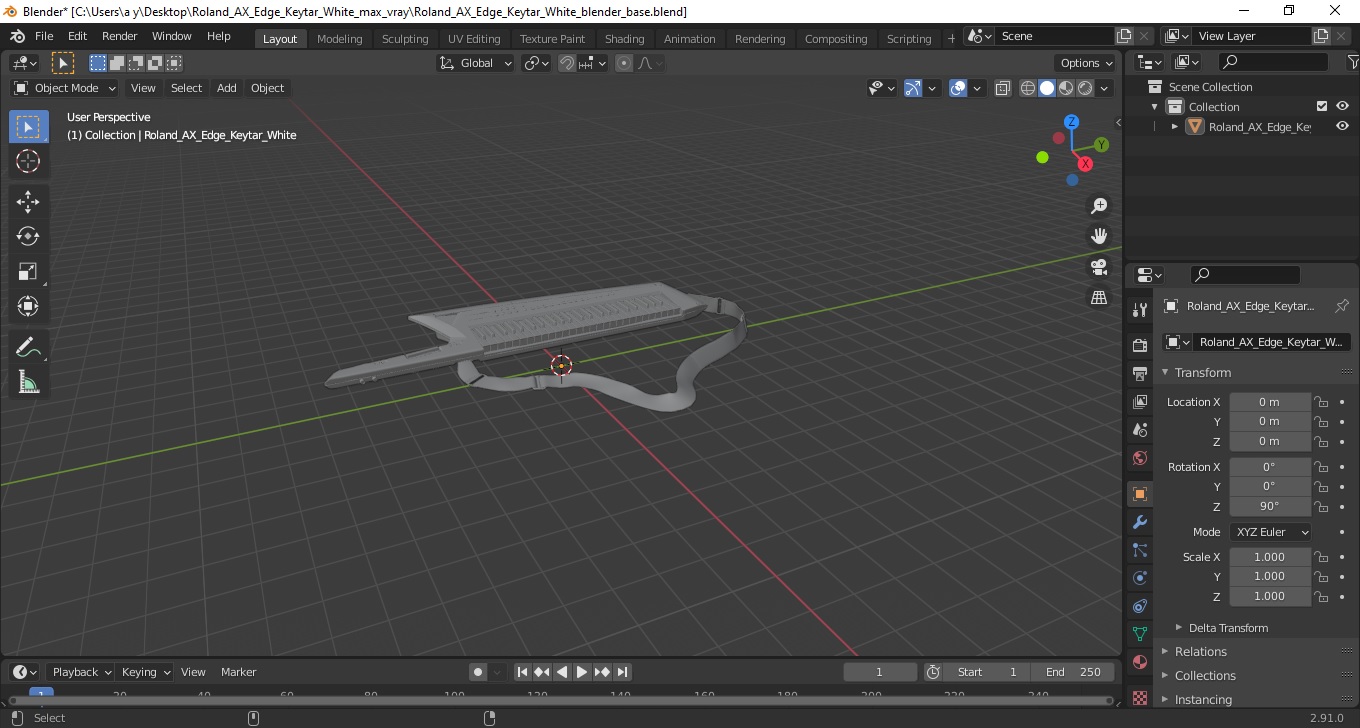
Task: Open the Modifier properties wrench tab
Action: click(x=1139, y=522)
